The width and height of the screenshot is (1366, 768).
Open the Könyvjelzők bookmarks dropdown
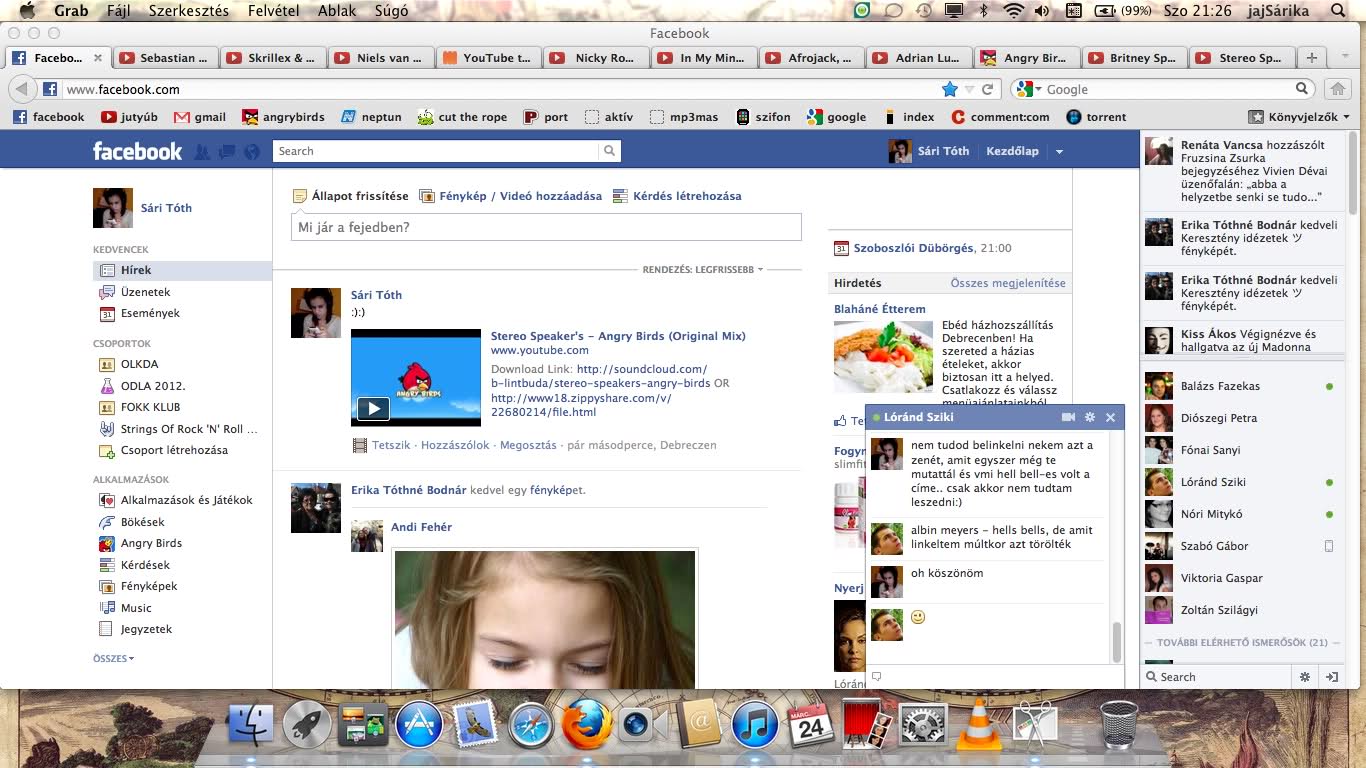coord(1299,117)
